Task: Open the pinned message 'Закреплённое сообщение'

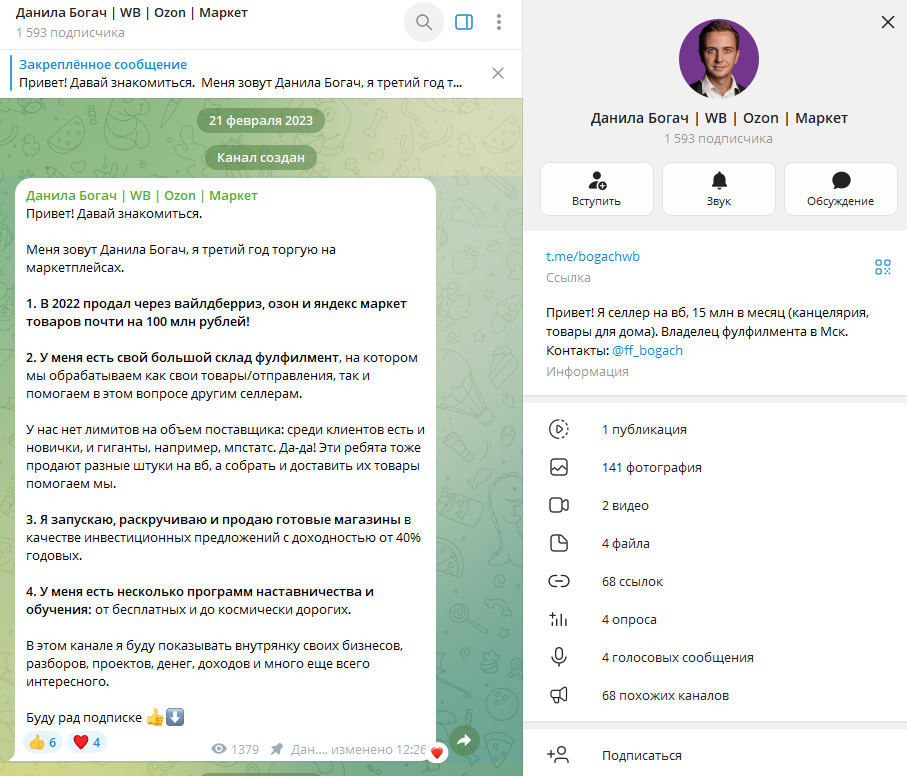Action: [241, 73]
